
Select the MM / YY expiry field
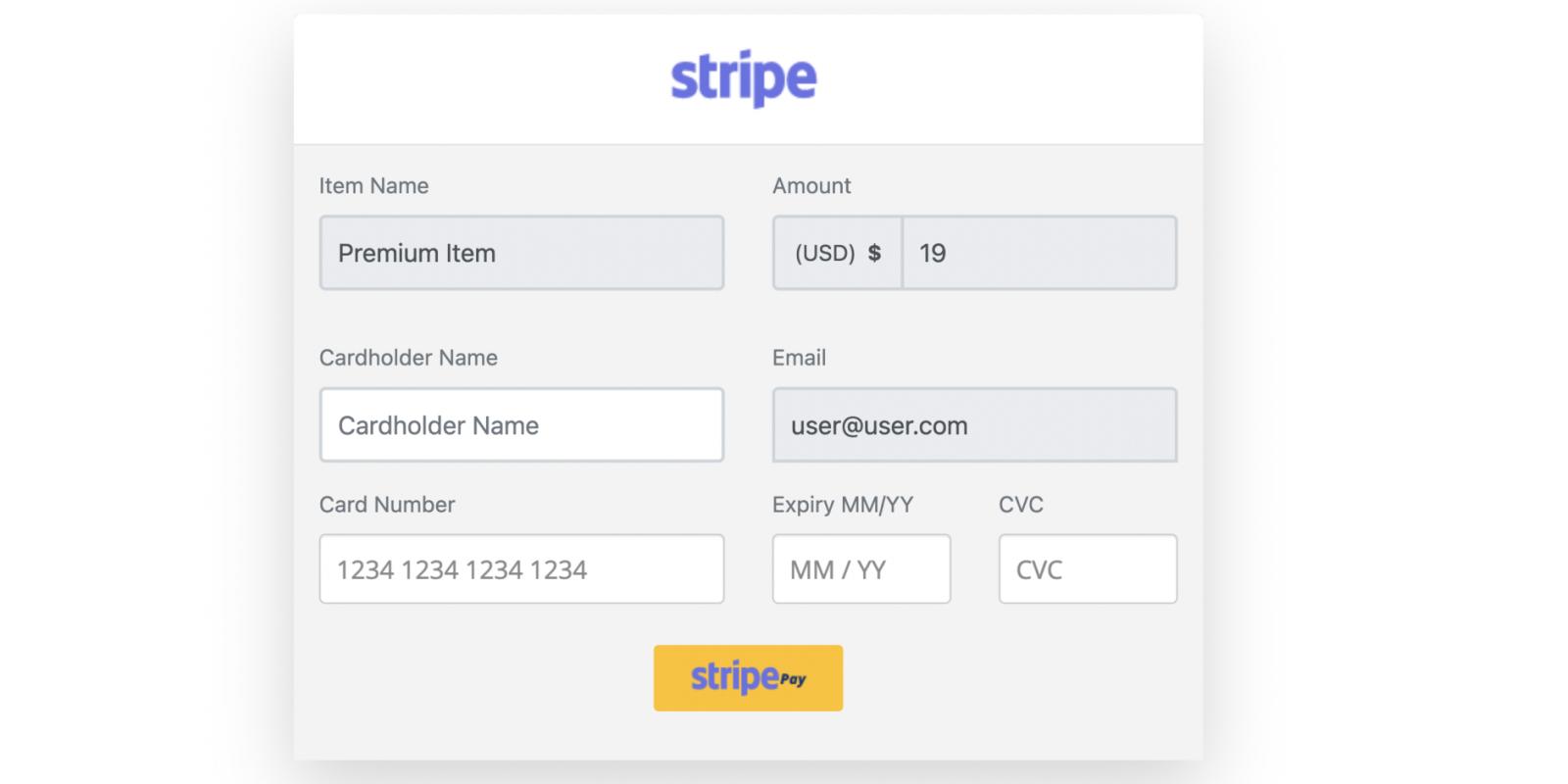point(860,569)
